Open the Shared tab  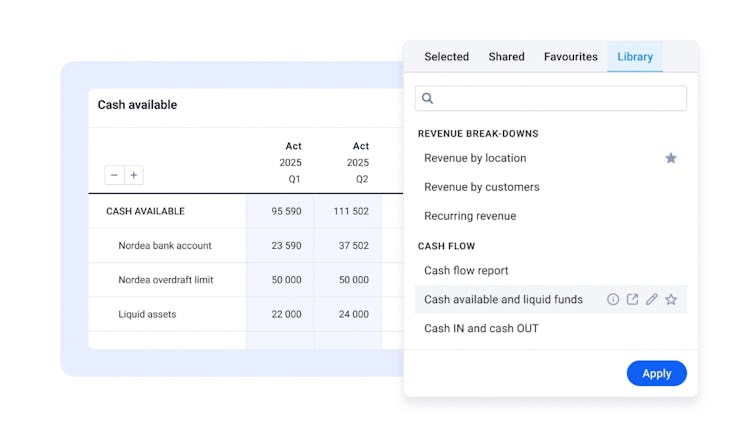pyautogui.click(x=506, y=57)
